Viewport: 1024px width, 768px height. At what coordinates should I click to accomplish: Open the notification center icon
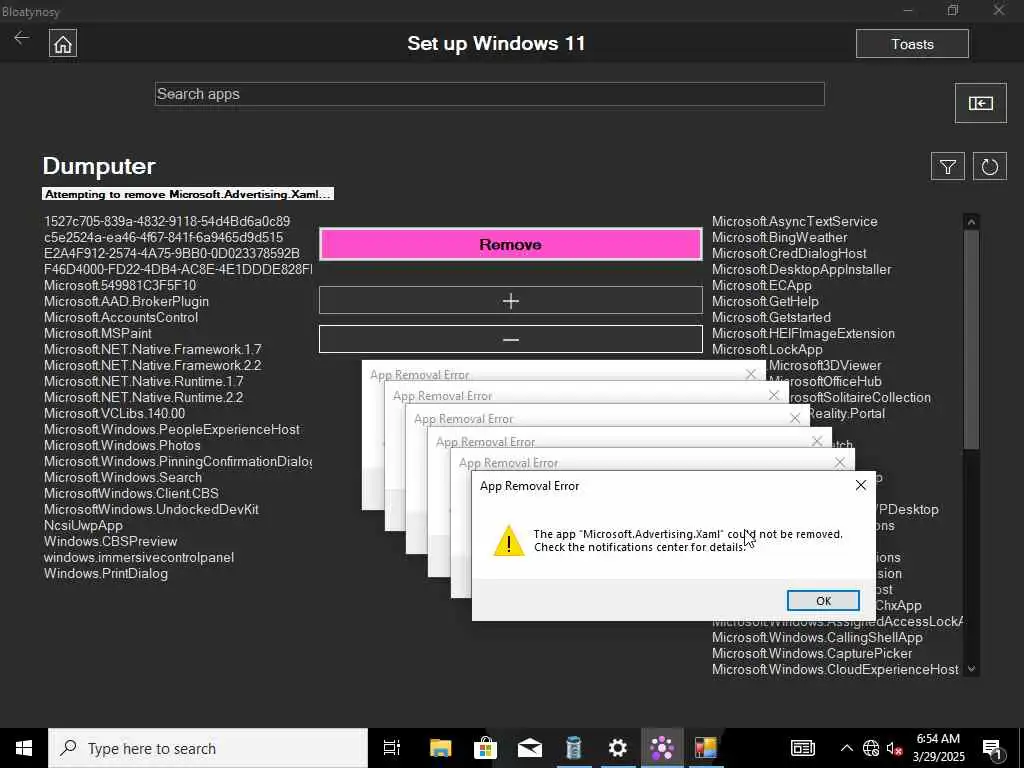(993, 748)
